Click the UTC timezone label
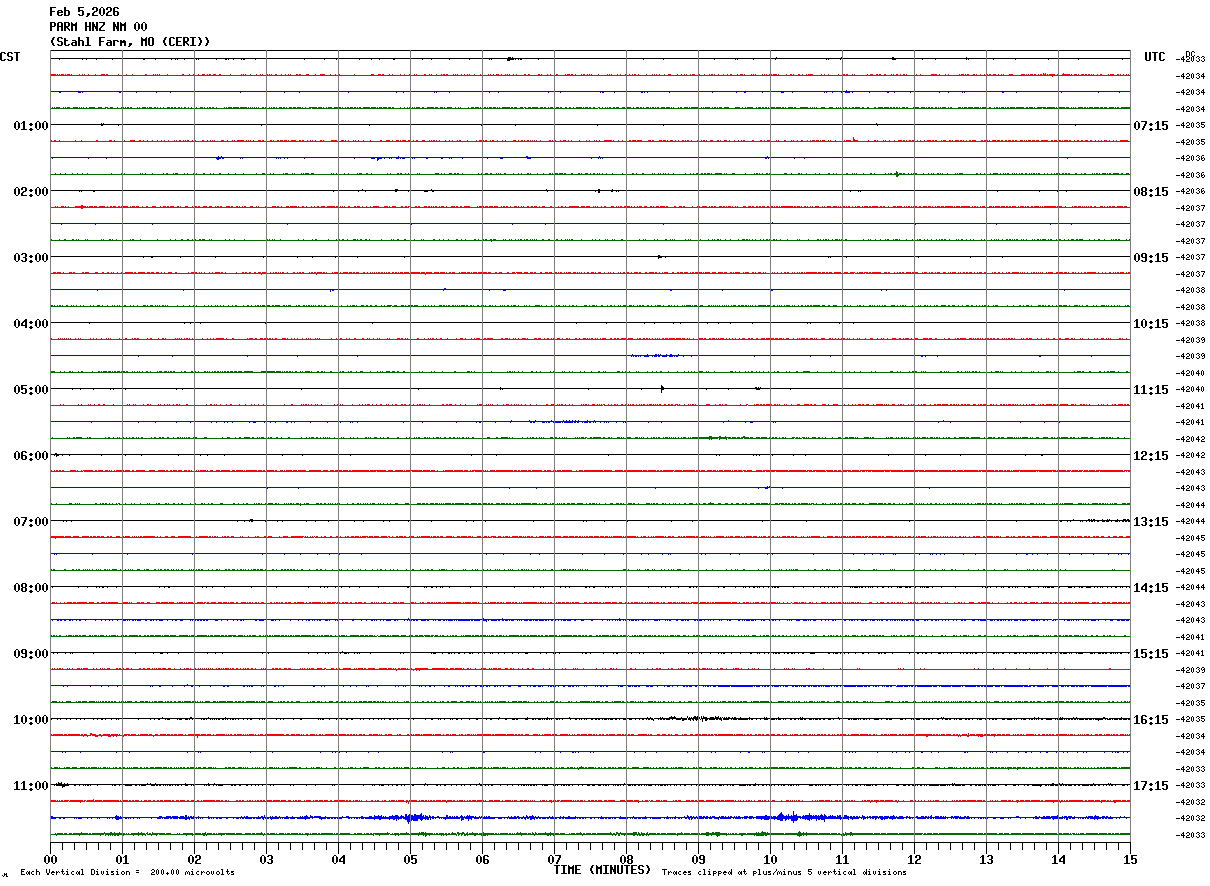Image resolution: width=1210 pixels, height=886 pixels. (x=1155, y=57)
